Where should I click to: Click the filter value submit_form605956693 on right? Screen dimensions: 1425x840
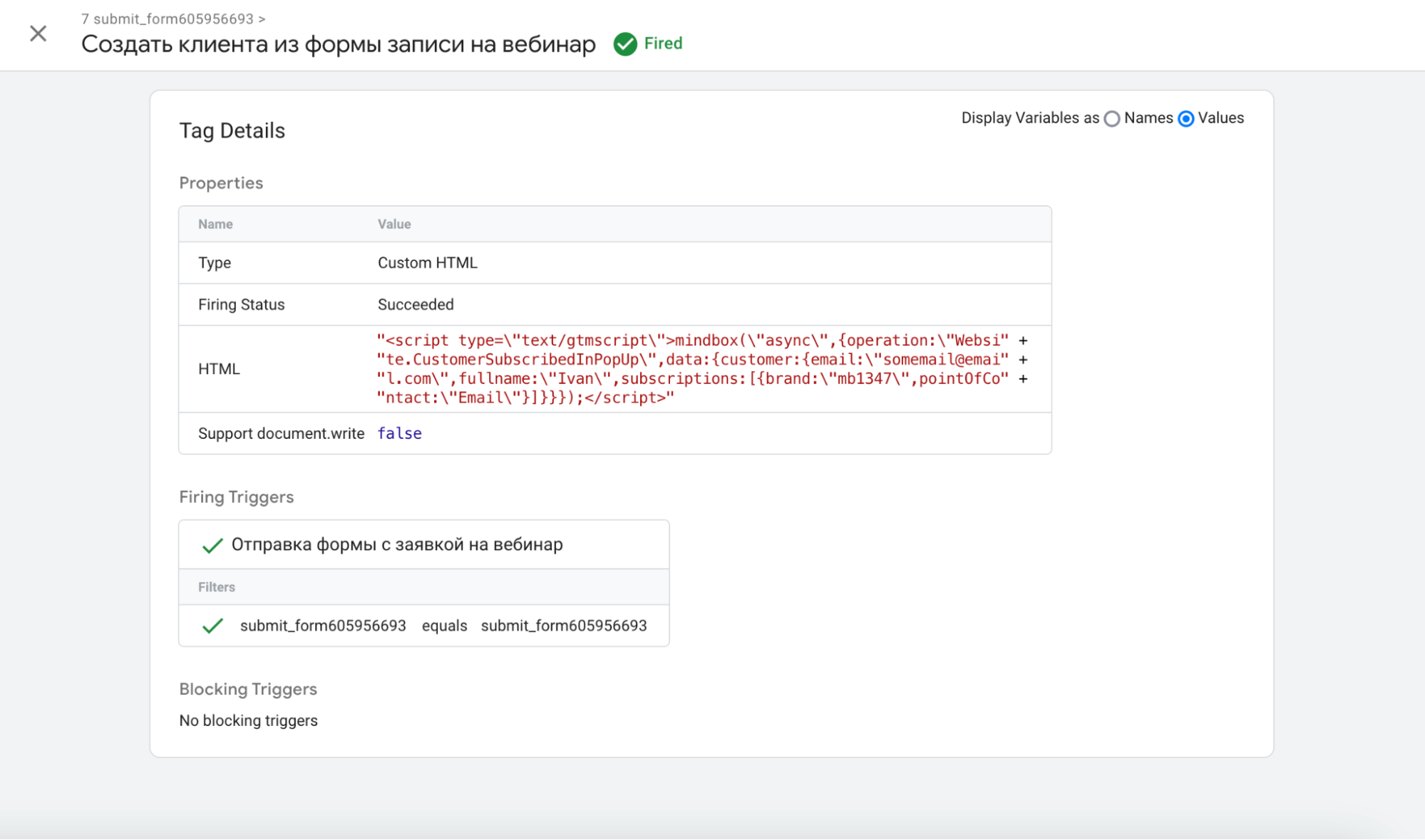pyautogui.click(x=564, y=626)
